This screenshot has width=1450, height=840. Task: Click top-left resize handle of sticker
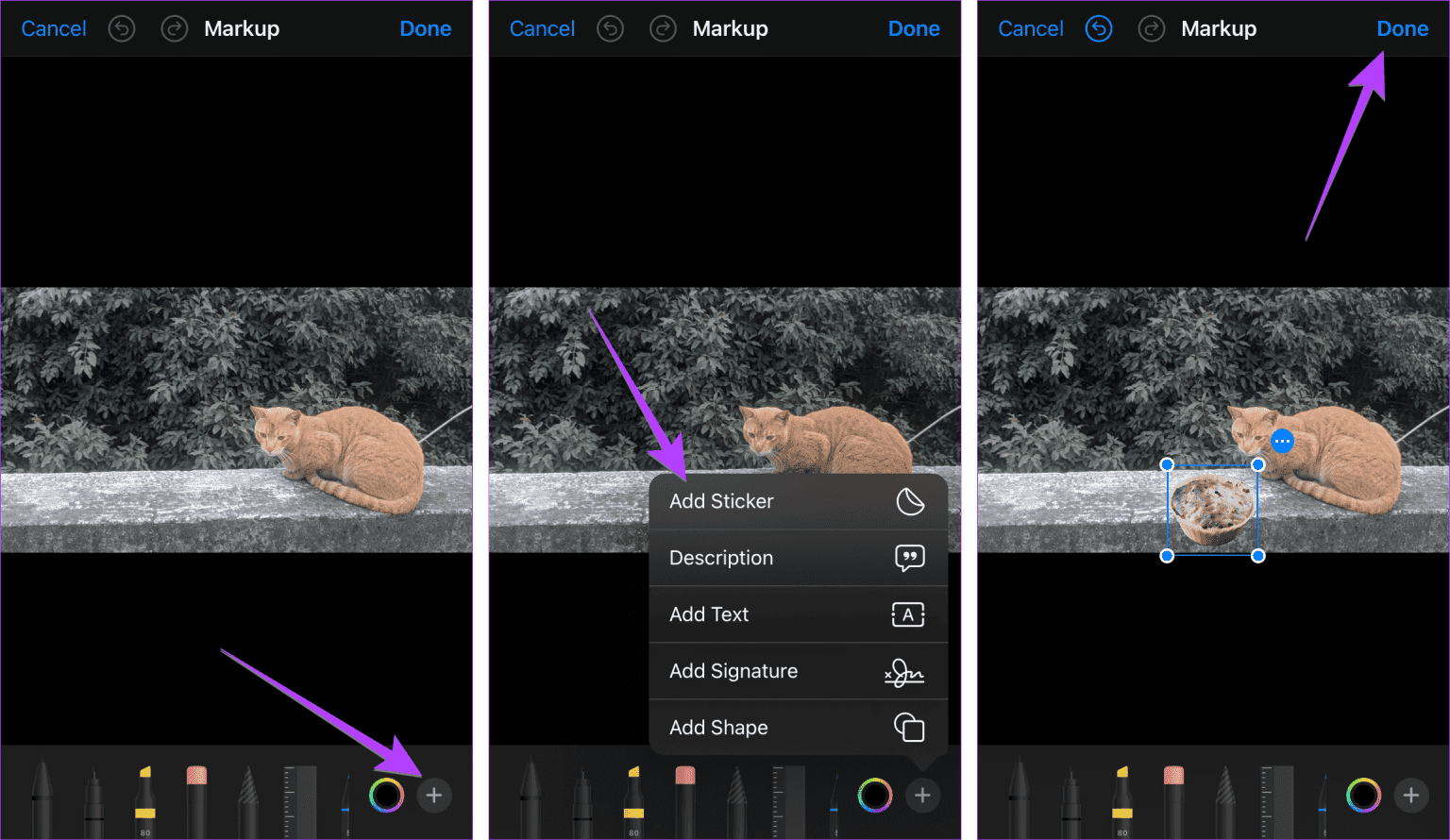1167,465
